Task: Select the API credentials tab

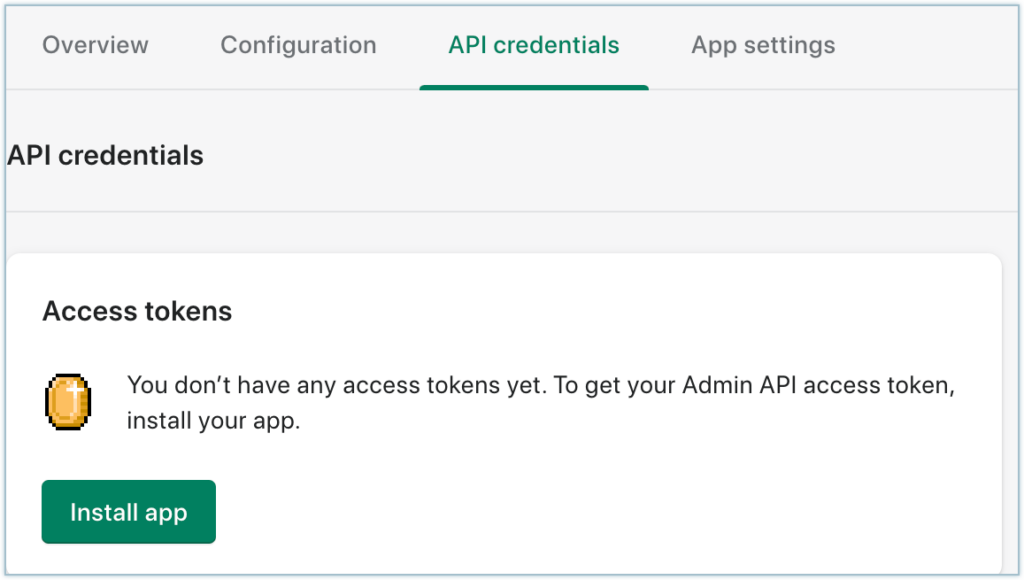Action: (x=533, y=45)
